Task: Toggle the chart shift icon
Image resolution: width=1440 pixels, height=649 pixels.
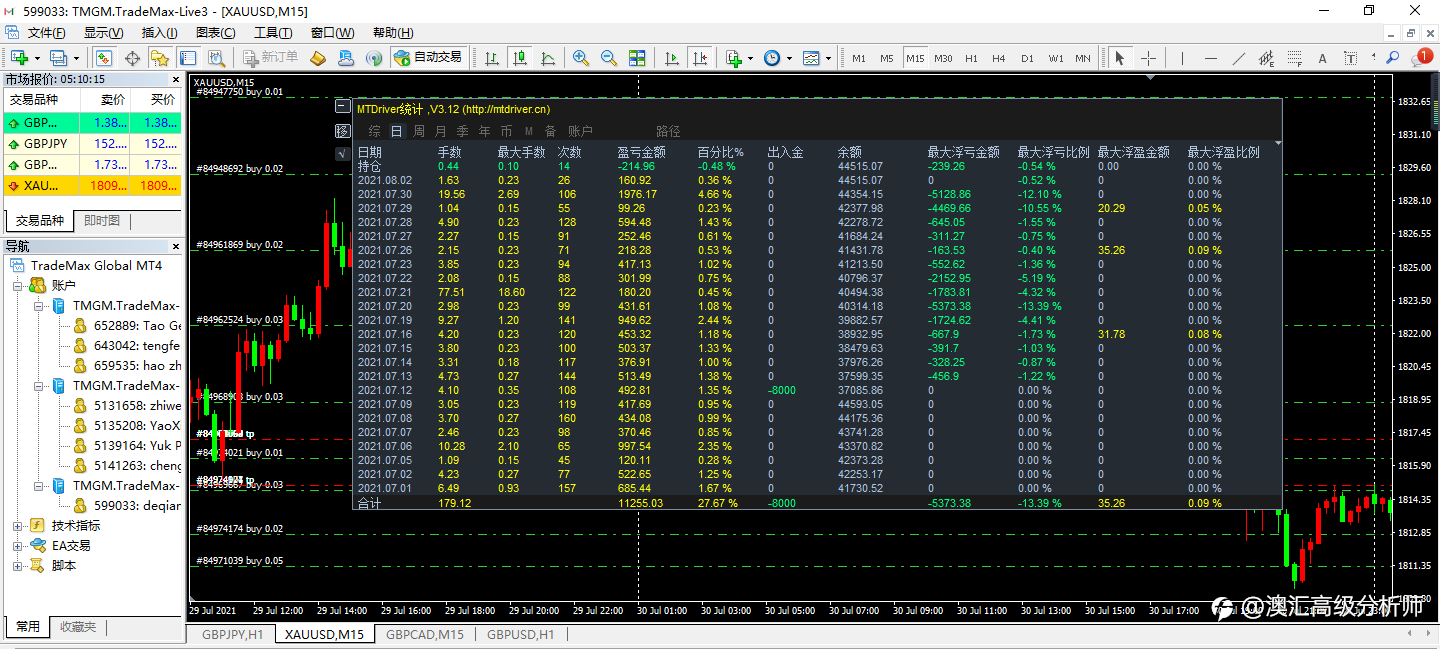Action: pos(700,58)
